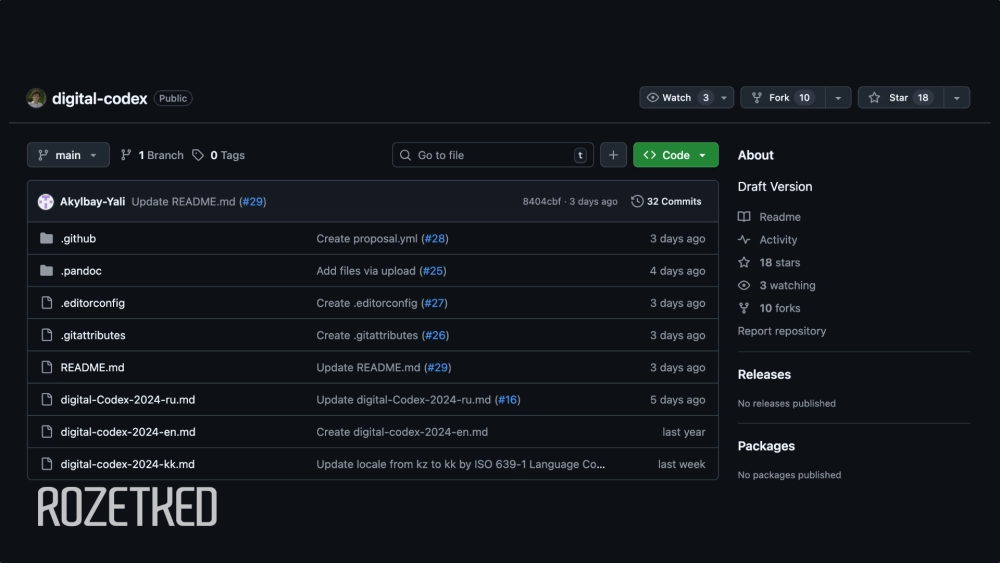Toggle Watch for this repository
The height and width of the screenshot is (563, 1000).
[x=678, y=98]
